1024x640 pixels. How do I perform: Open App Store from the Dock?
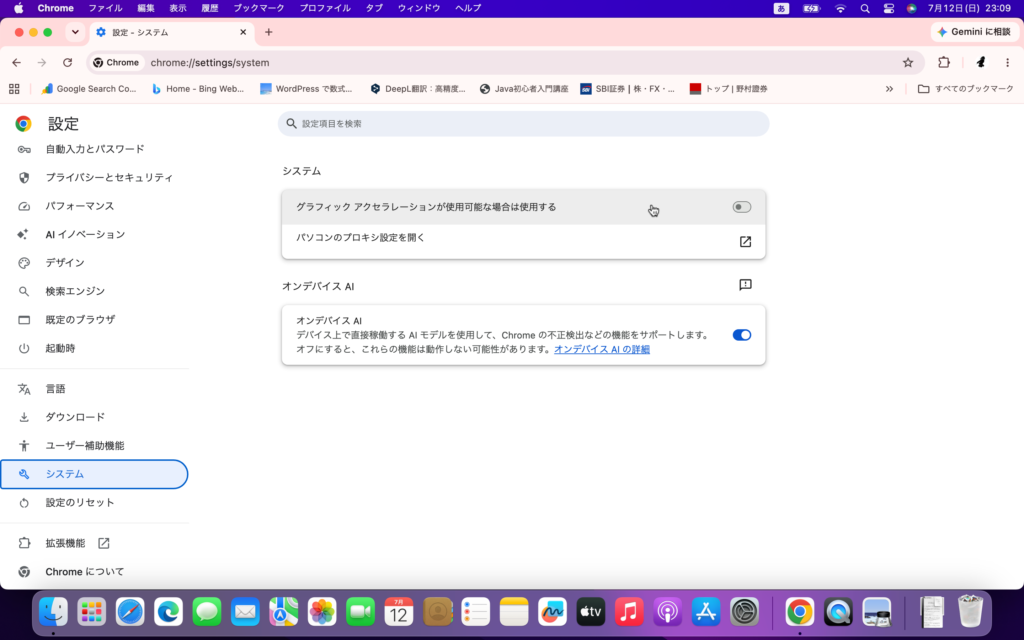tap(706, 612)
